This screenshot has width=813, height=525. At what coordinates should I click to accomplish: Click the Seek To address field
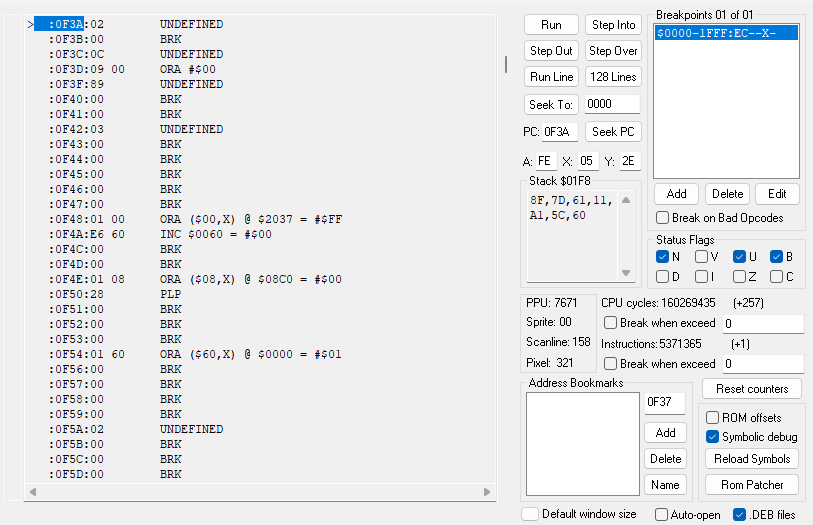pyautogui.click(x=612, y=104)
